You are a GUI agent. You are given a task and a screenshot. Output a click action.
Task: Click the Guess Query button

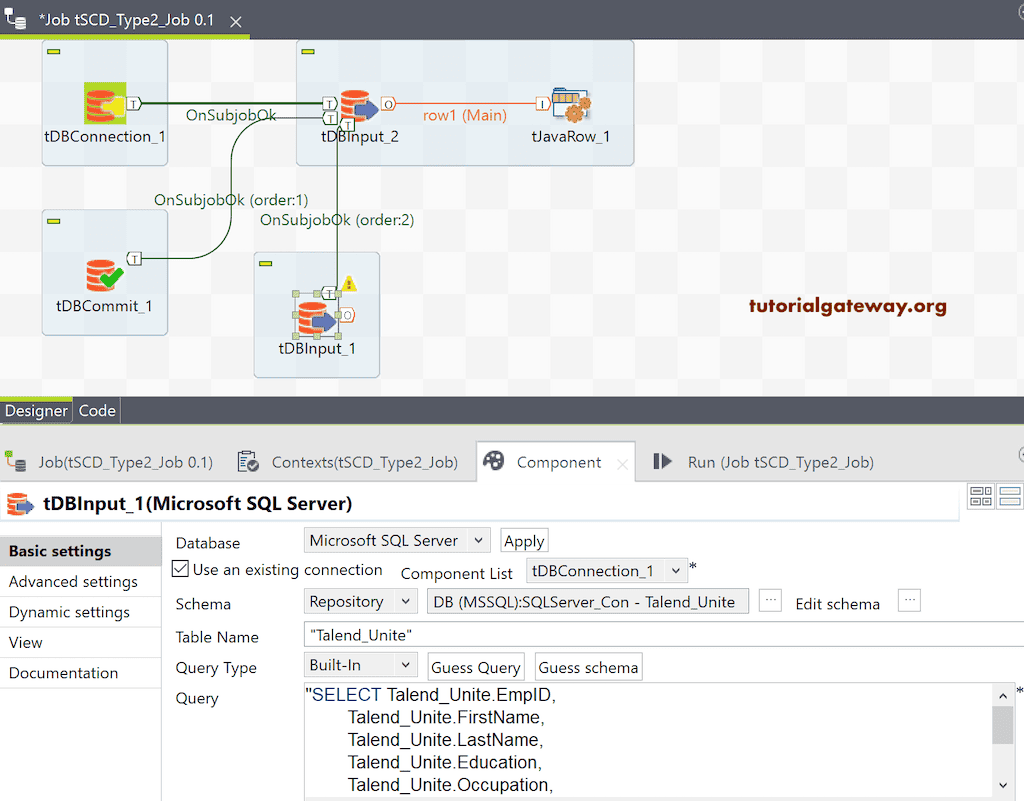pyautogui.click(x=476, y=668)
